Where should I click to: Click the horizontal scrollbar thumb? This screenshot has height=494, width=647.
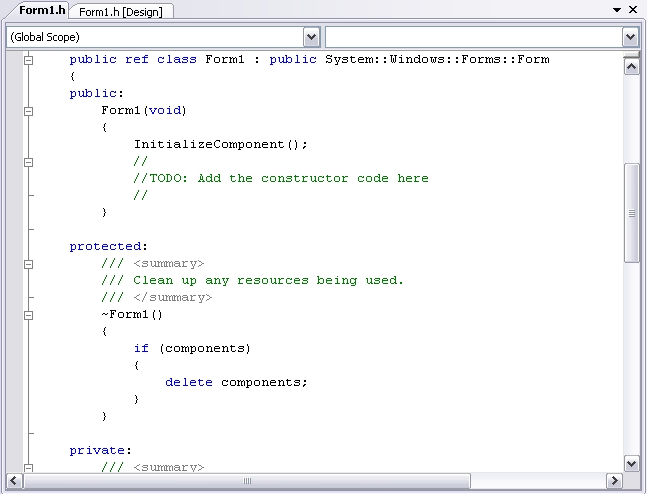246,482
